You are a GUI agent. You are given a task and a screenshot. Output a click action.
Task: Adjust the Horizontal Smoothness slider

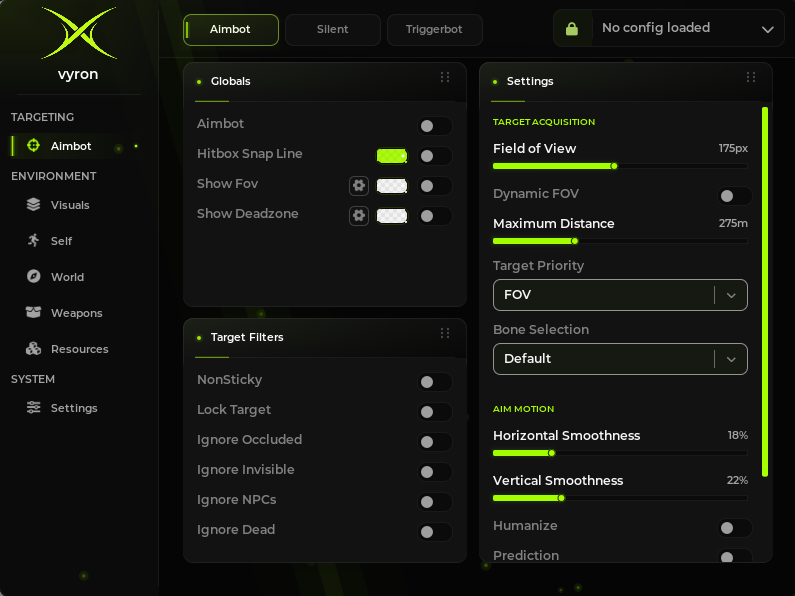point(620,453)
